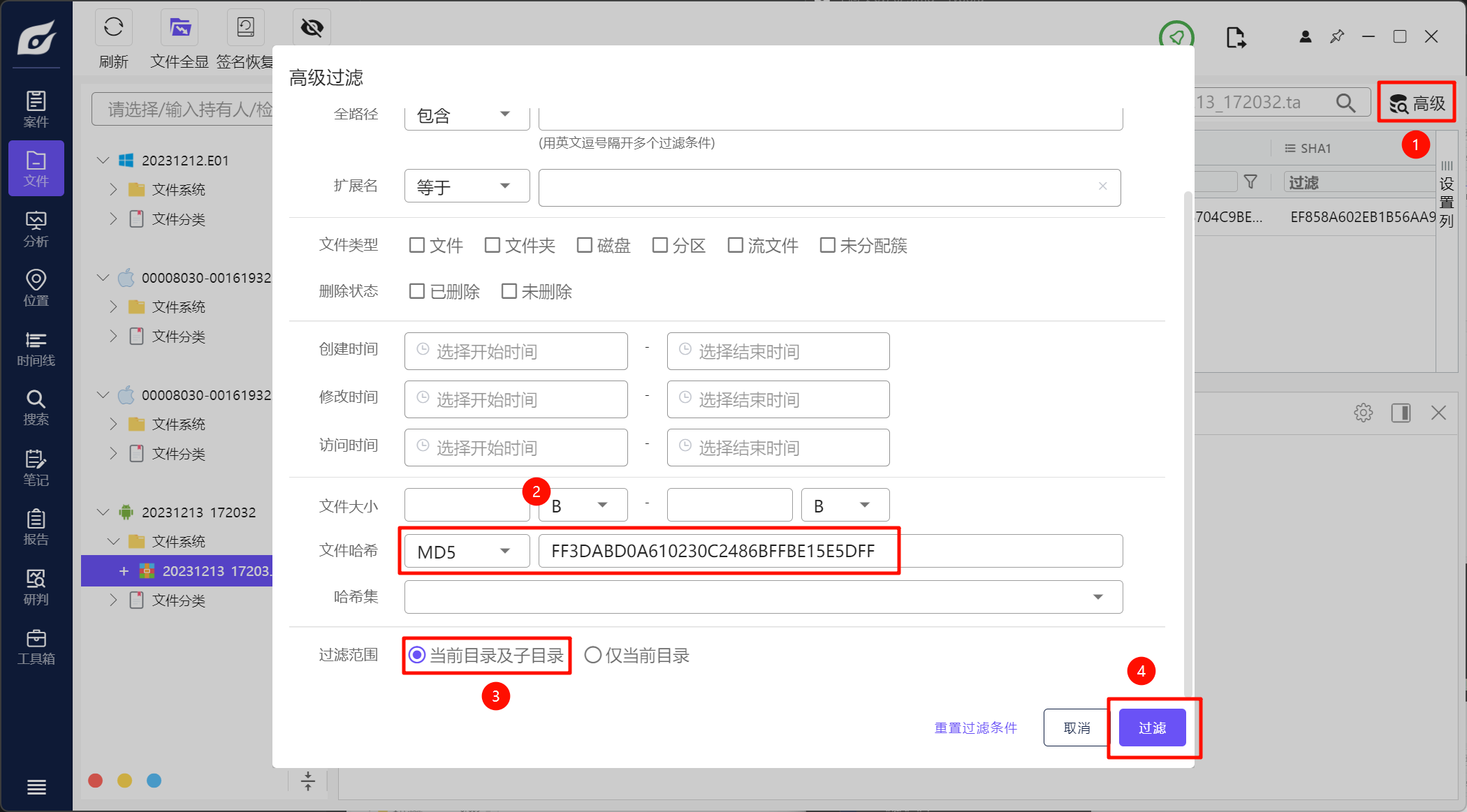Click the 刷新 refresh icon

pos(113,28)
